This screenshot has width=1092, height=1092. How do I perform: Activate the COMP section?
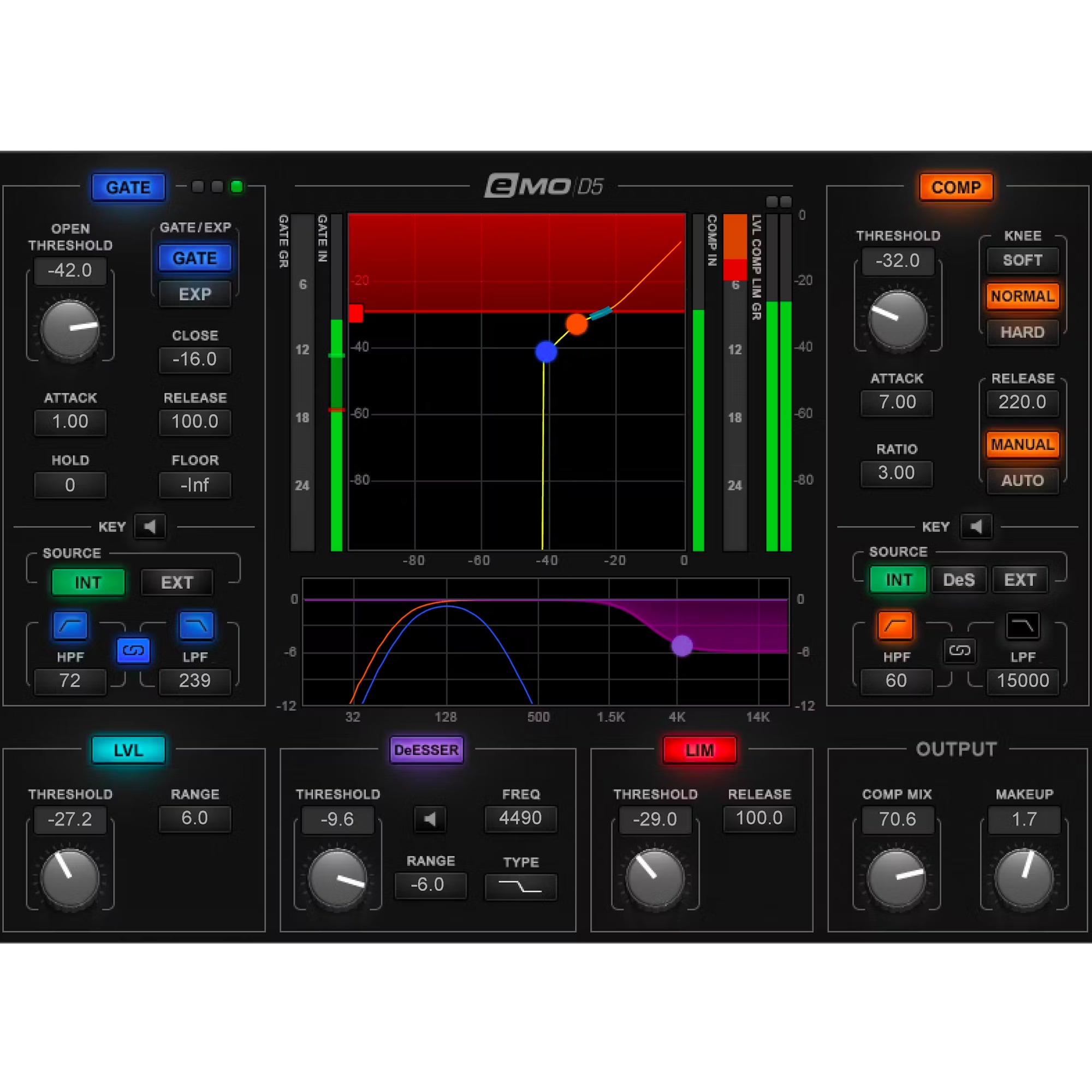pos(956,187)
